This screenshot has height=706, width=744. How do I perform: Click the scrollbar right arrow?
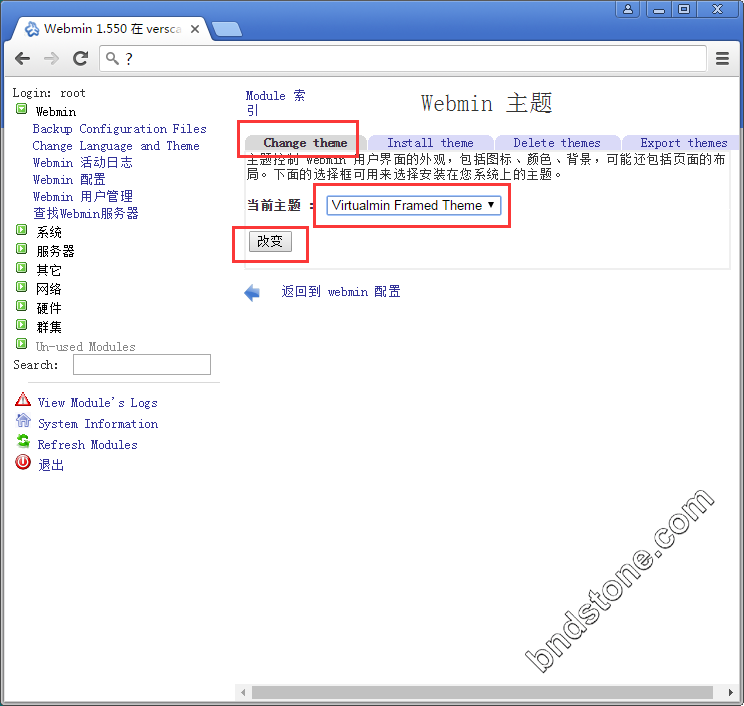click(731, 692)
